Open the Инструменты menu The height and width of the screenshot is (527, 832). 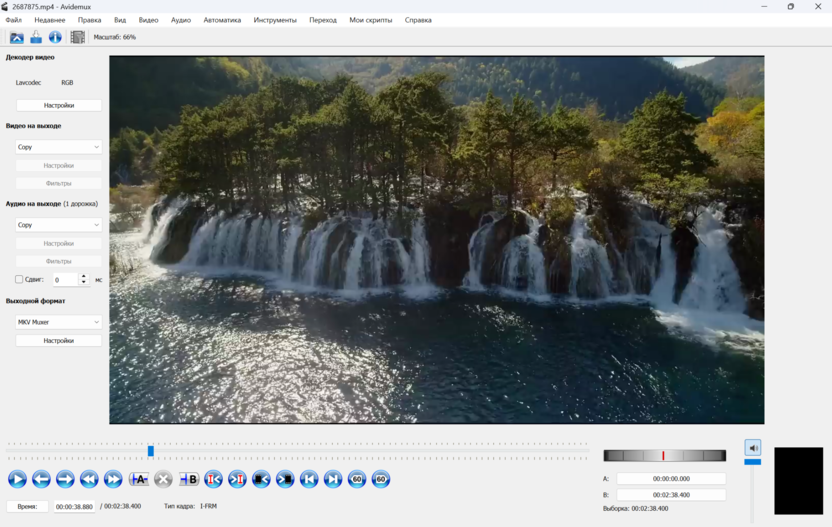pos(275,20)
